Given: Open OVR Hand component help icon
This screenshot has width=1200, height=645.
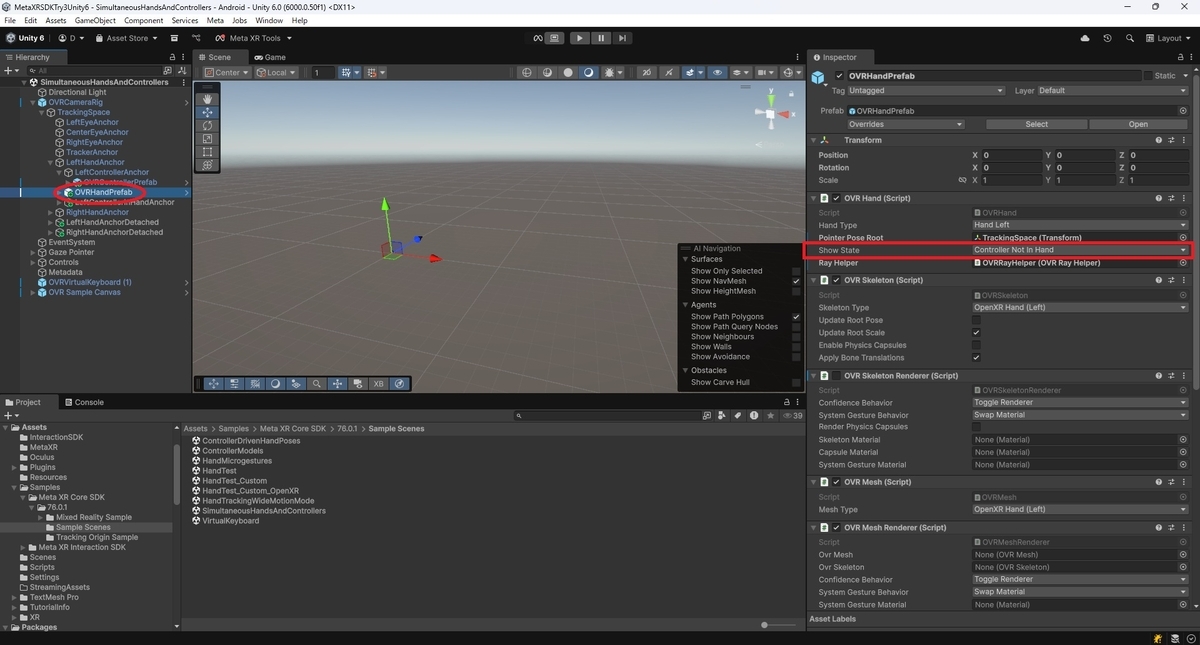Looking at the screenshot, I should click(x=1158, y=198).
